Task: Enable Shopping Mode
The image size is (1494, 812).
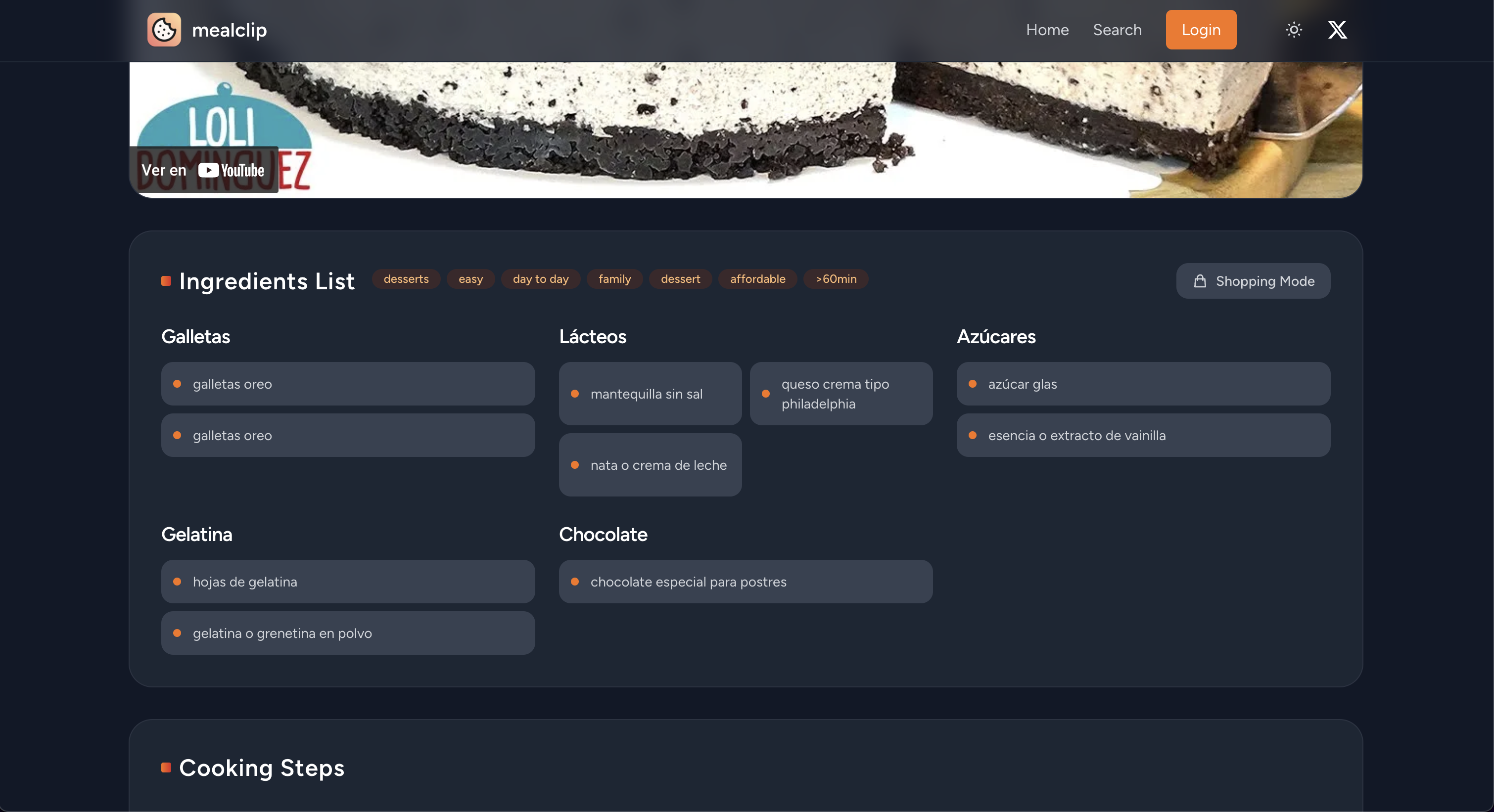Action: coord(1253,281)
